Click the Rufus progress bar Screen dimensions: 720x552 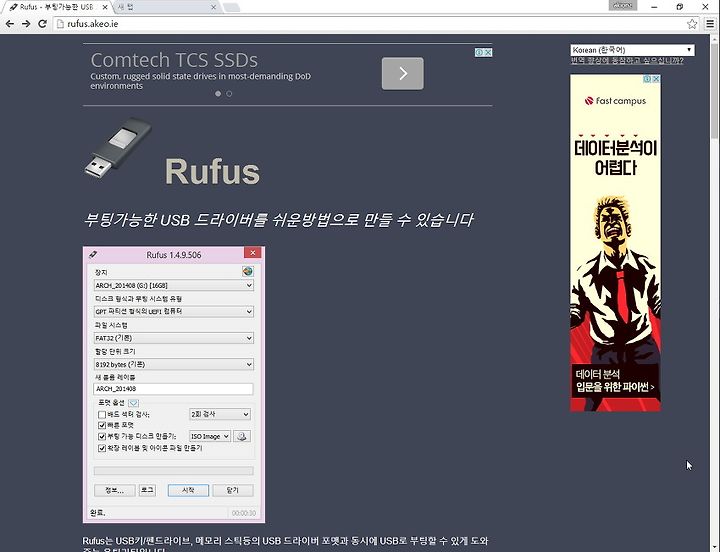point(174,471)
